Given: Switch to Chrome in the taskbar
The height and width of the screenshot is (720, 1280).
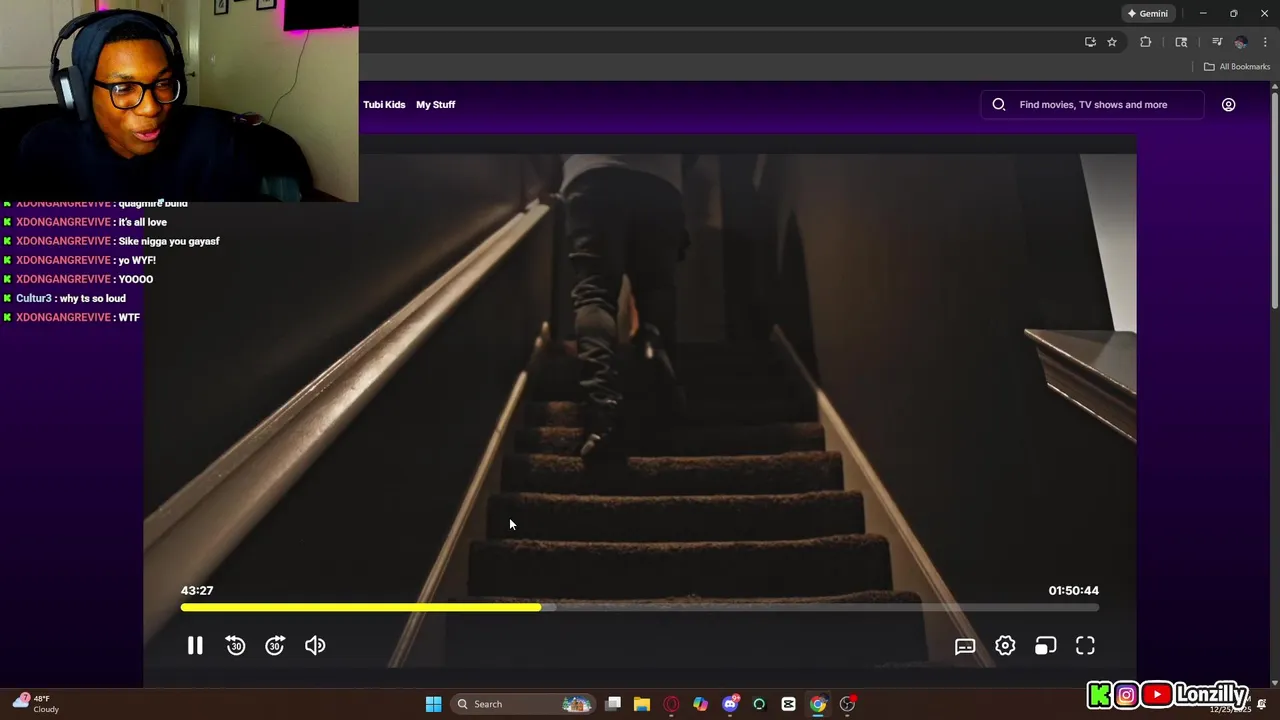Looking at the screenshot, I should coord(818,704).
